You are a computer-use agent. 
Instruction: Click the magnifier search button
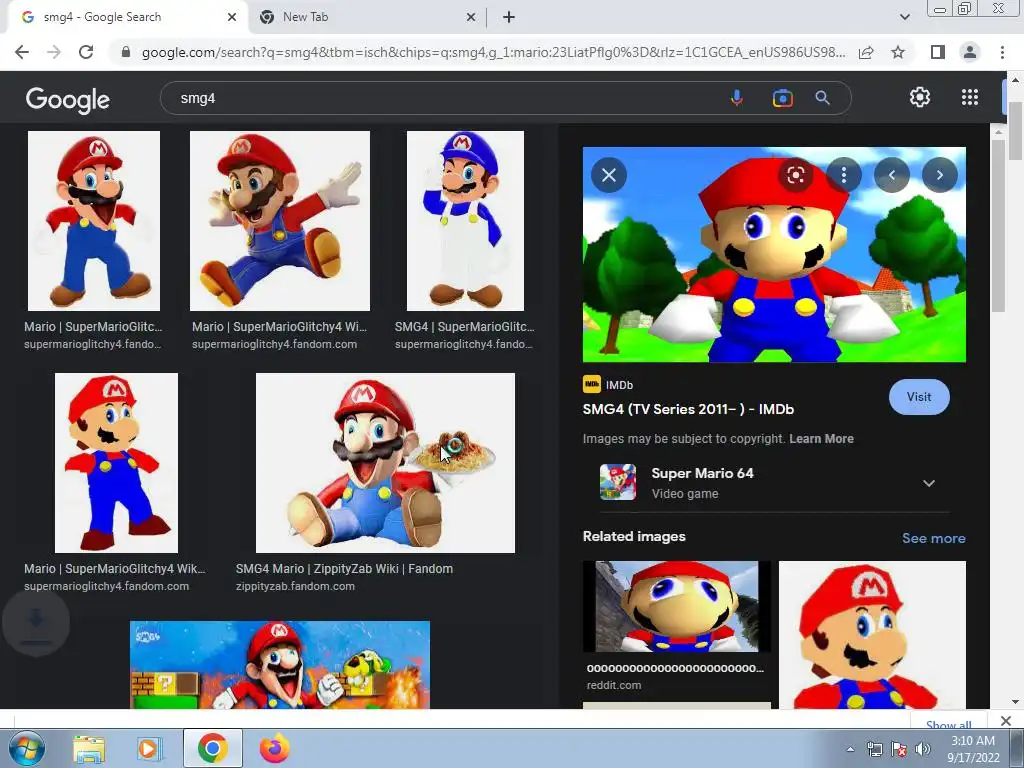(822, 98)
